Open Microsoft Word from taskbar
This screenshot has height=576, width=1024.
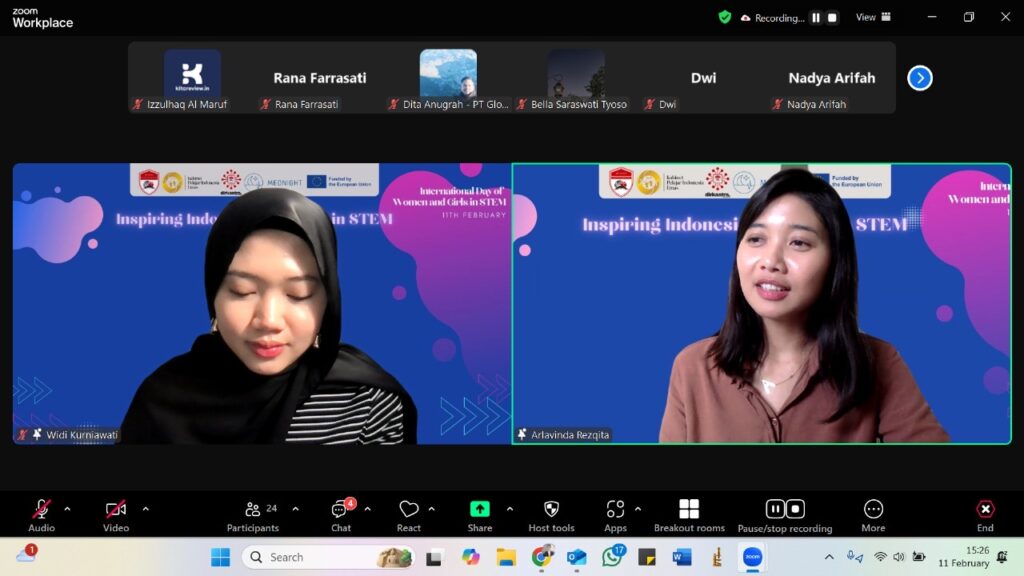682,557
